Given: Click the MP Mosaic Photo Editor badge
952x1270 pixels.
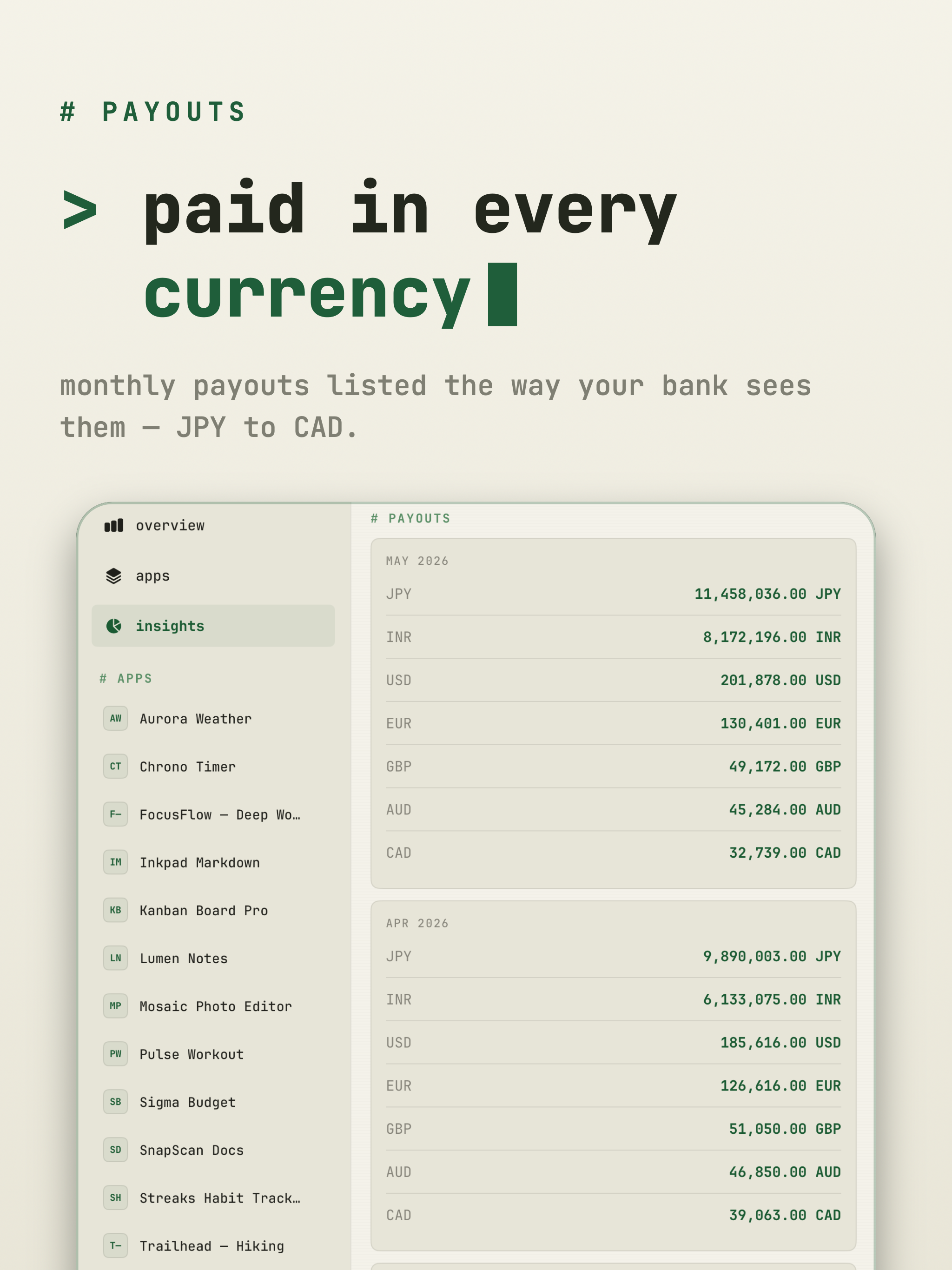Looking at the screenshot, I should 115,1006.
